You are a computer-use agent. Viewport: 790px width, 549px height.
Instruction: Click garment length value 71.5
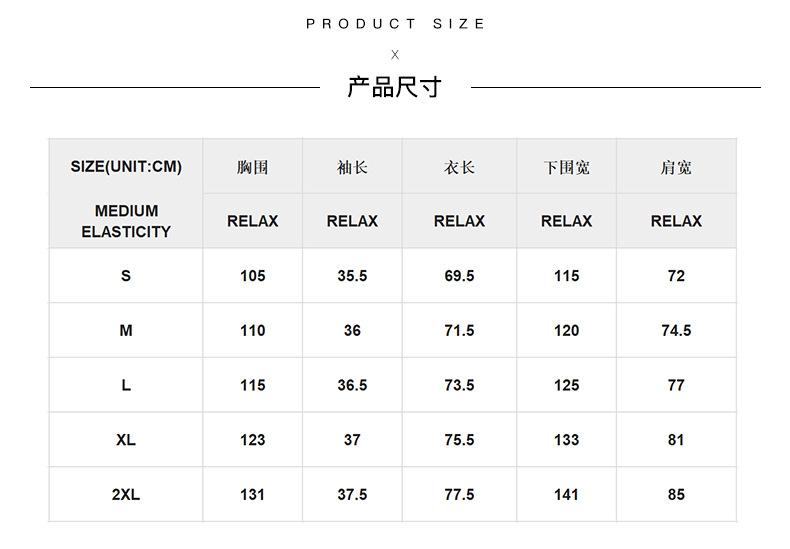pyautogui.click(x=459, y=330)
